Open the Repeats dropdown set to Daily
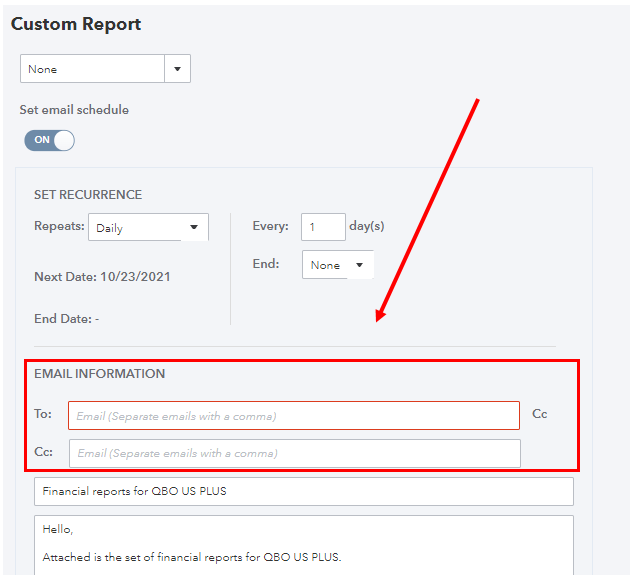The height and width of the screenshot is (575, 630). coord(148,227)
